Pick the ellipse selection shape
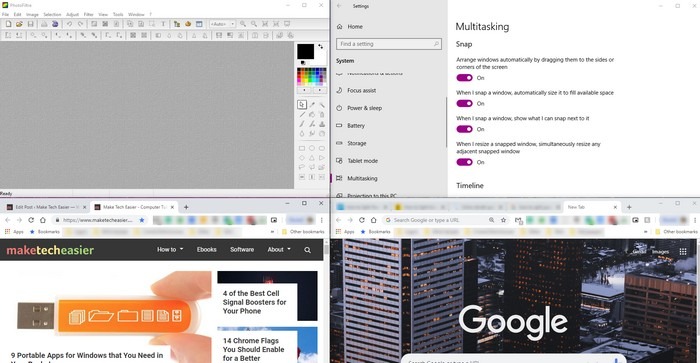Viewport: 700px width, 363px height. pyautogui.click(x=312, y=148)
